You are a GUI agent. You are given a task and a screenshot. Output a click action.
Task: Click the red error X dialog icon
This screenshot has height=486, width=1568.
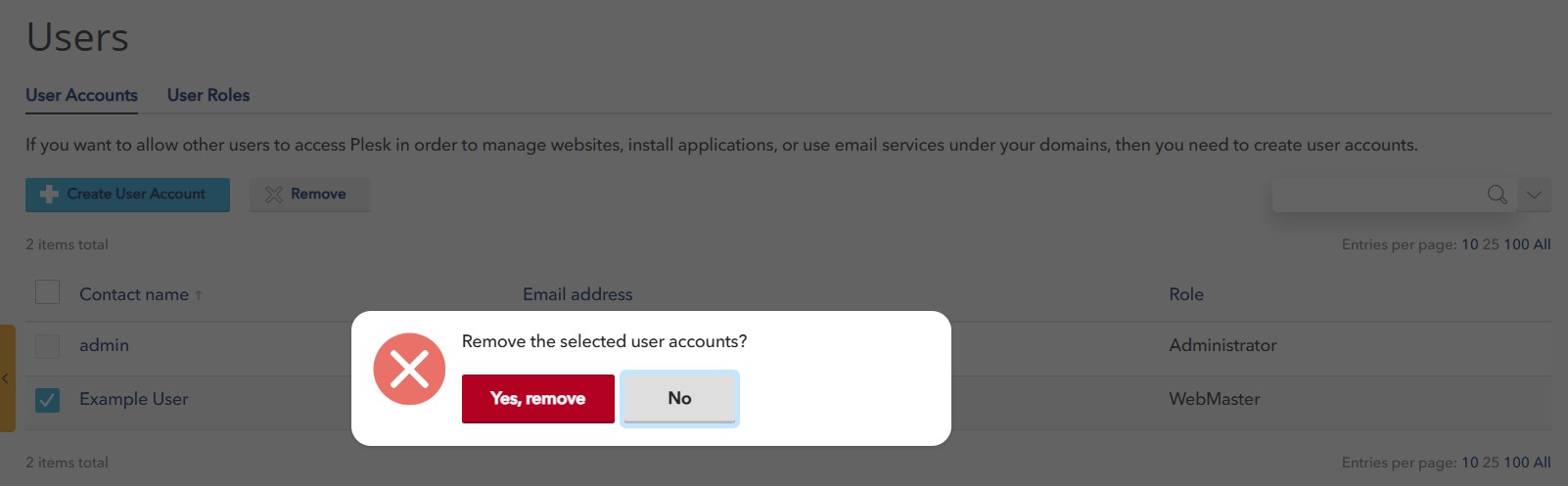(409, 369)
